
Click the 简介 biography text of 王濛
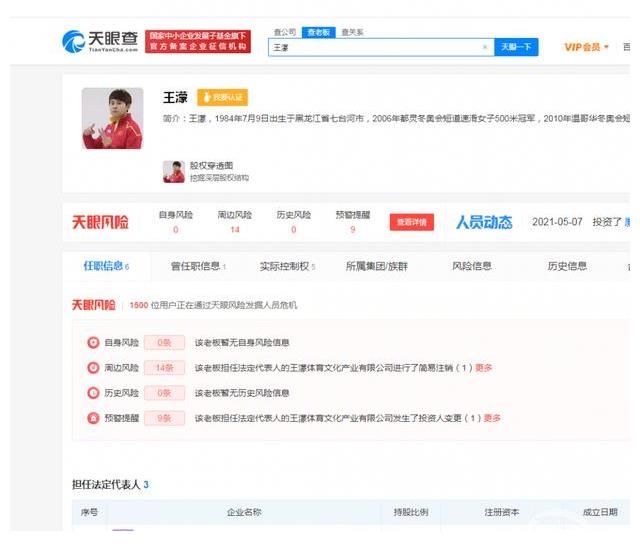point(396,118)
